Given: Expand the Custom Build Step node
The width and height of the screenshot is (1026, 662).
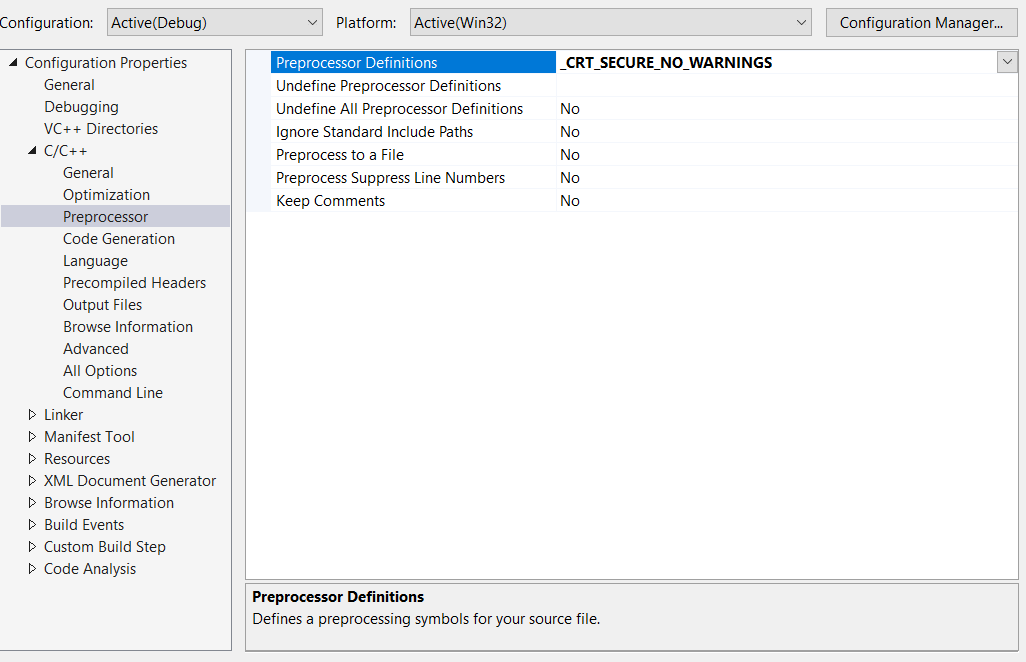Looking at the screenshot, I should pos(33,546).
